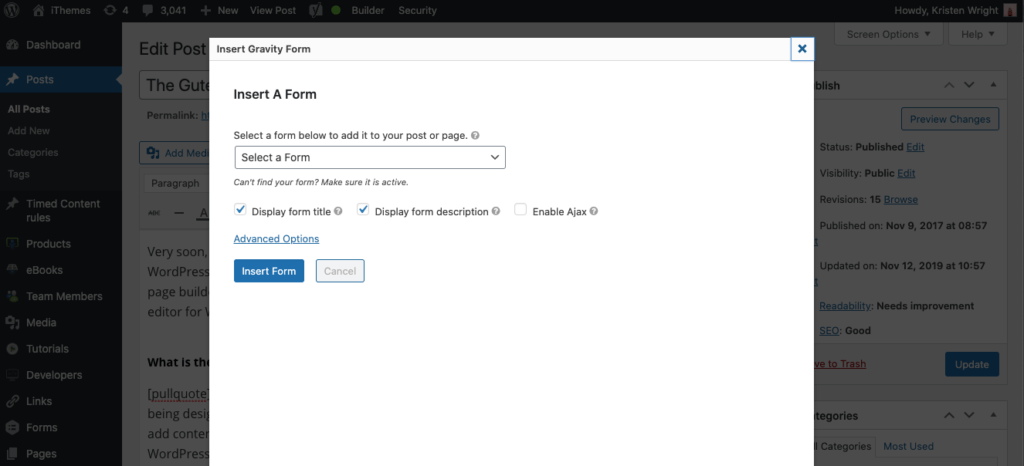Click help icon beside select-form instruction
The height and width of the screenshot is (466, 1024).
[475, 136]
